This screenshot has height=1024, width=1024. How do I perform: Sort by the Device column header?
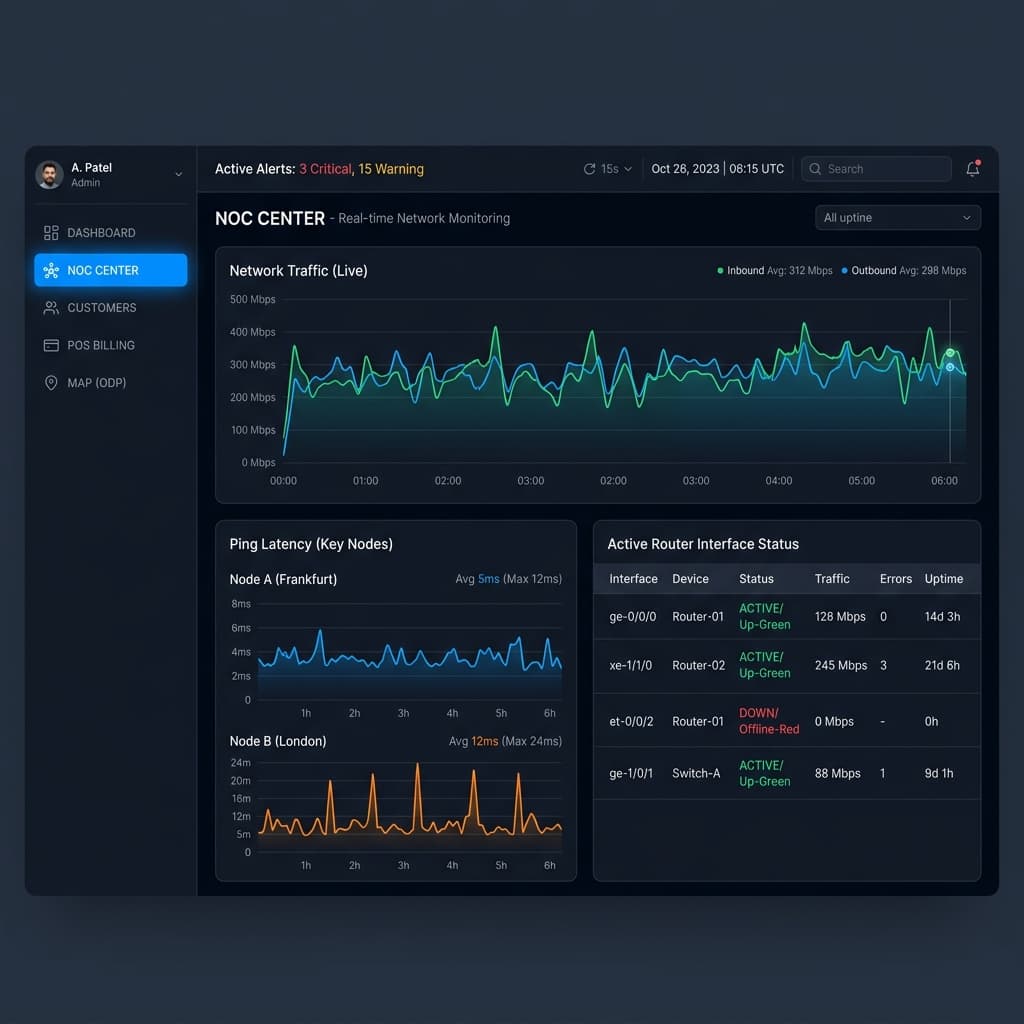pos(690,579)
